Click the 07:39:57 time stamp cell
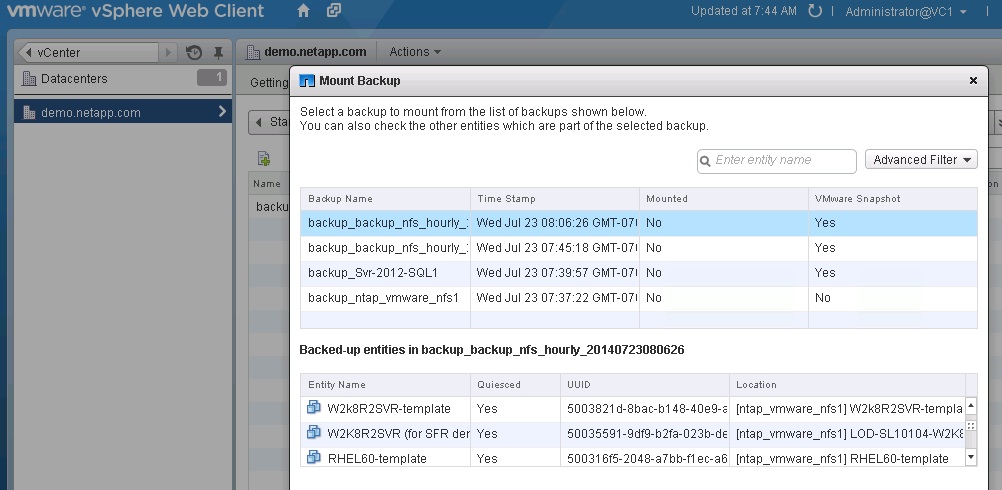 555,273
